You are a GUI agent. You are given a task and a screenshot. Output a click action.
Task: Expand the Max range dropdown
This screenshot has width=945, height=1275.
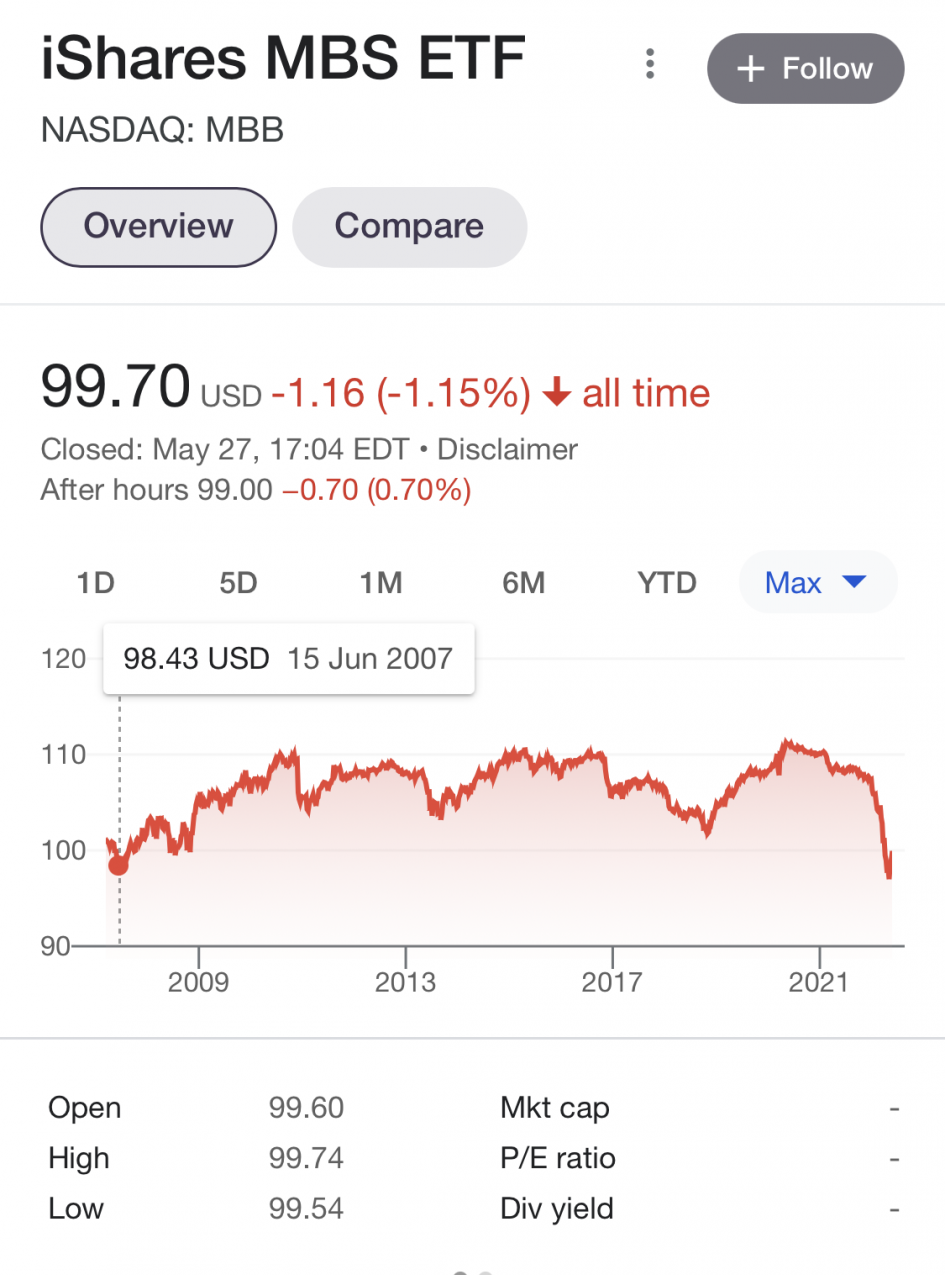tap(793, 583)
